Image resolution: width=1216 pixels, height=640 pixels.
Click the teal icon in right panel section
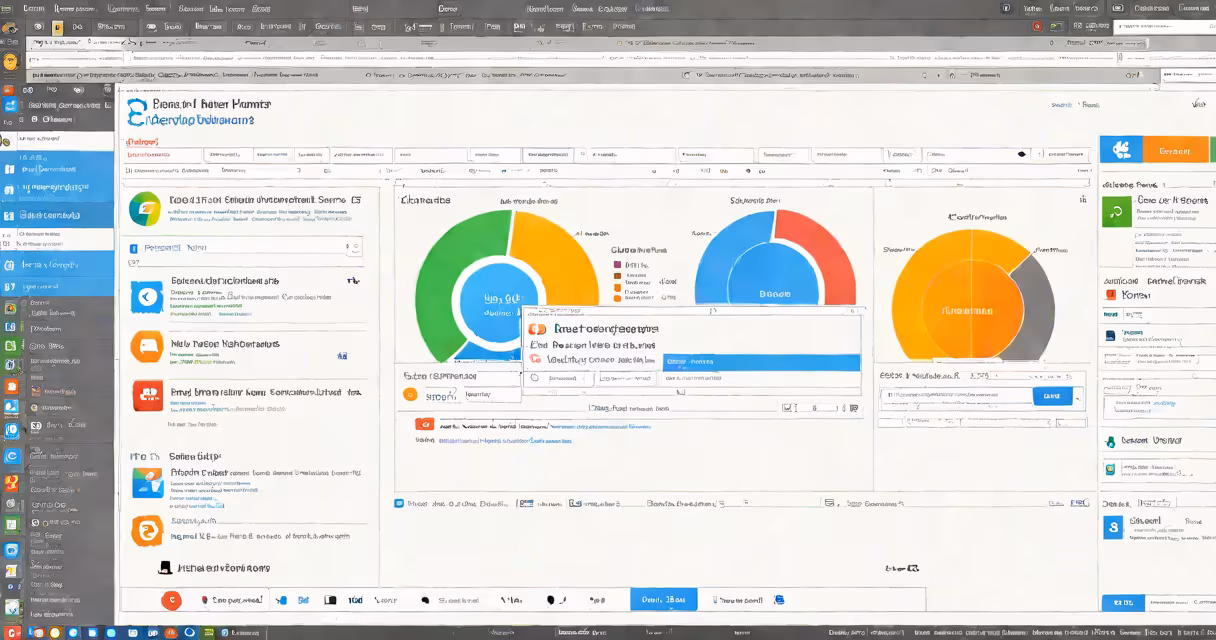pos(1109,441)
